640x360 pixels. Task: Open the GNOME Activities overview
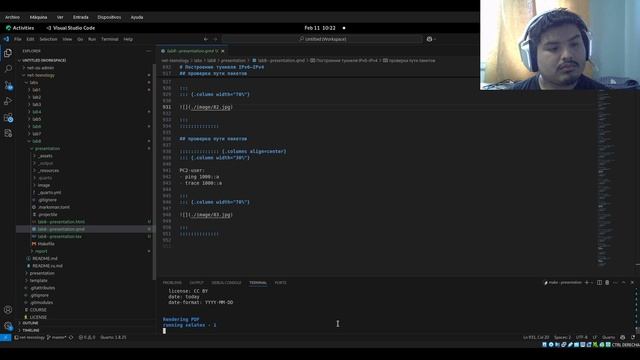coord(20,28)
